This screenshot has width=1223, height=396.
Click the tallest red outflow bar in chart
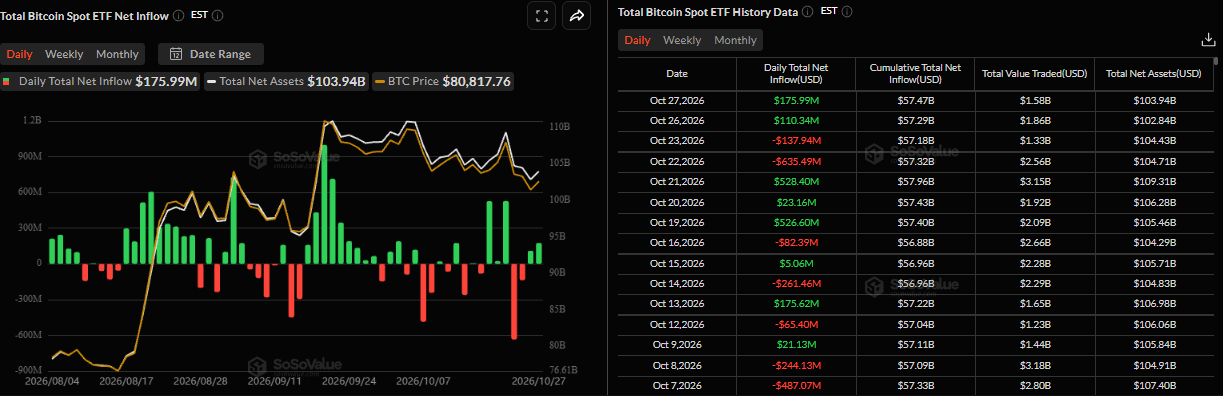pos(514,301)
